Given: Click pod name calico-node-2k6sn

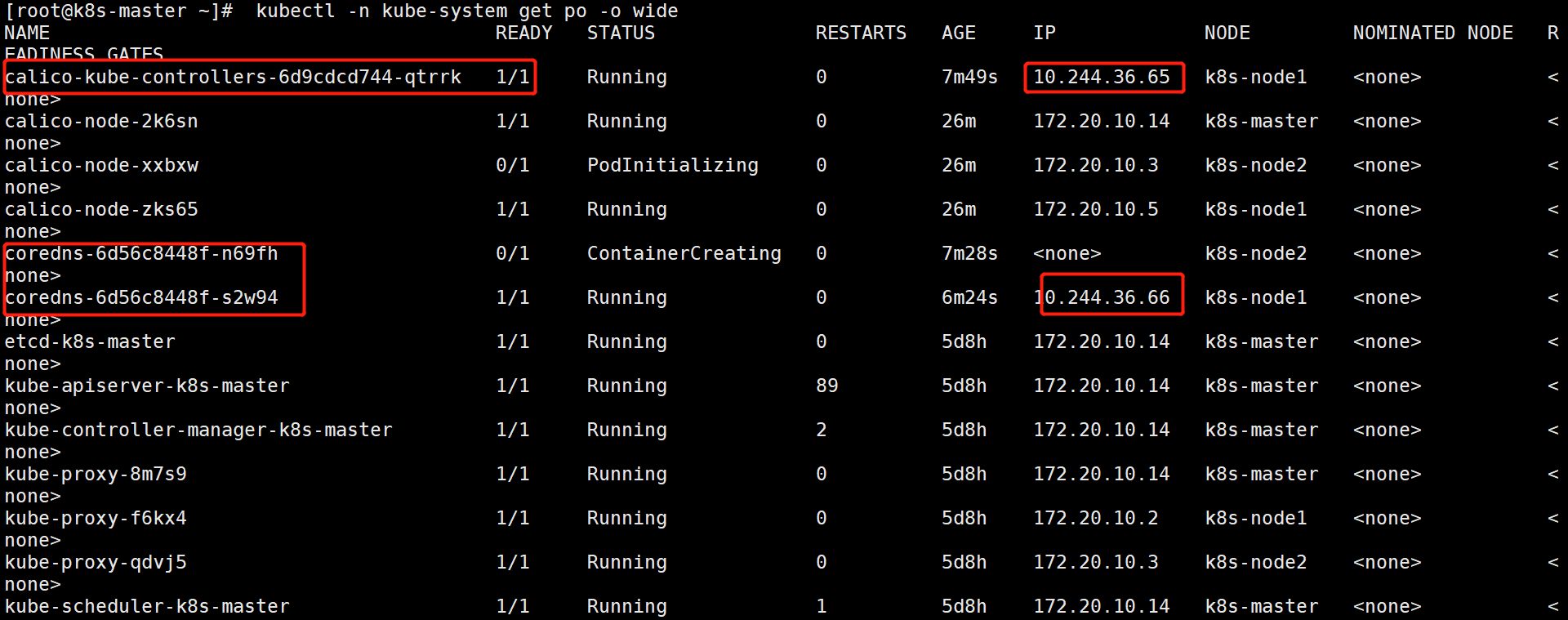Looking at the screenshot, I should pyautogui.click(x=101, y=121).
